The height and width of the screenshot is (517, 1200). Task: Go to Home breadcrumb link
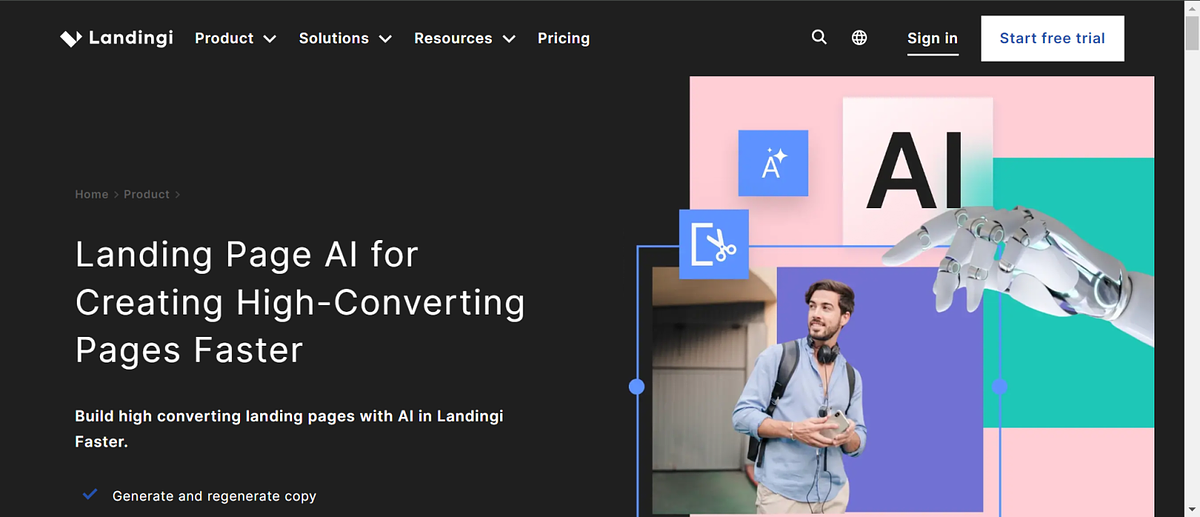point(91,194)
